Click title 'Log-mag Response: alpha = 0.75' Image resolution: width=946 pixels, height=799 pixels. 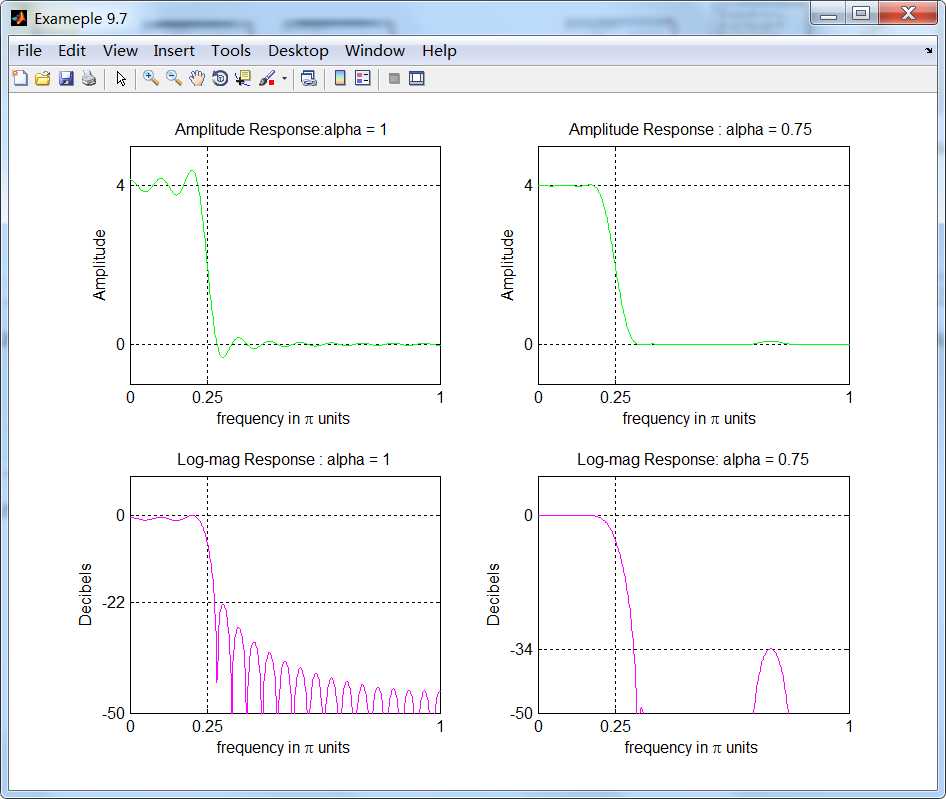pyautogui.click(x=693, y=459)
